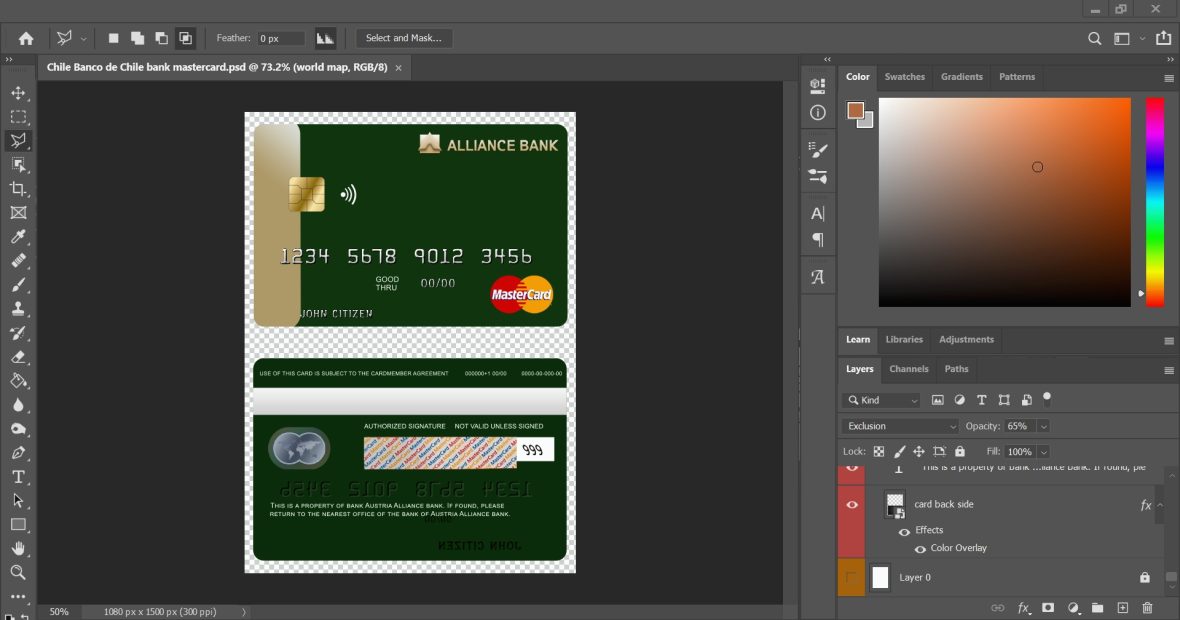1180x620 pixels.
Task: Select the Crop tool
Action: coord(18,189)
